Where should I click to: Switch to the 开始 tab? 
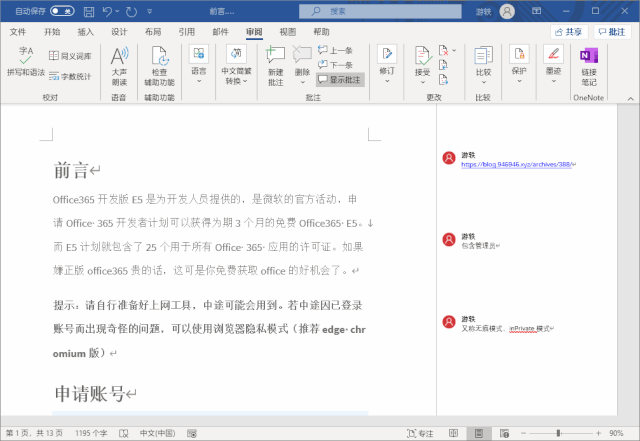(x=52, y=32)
